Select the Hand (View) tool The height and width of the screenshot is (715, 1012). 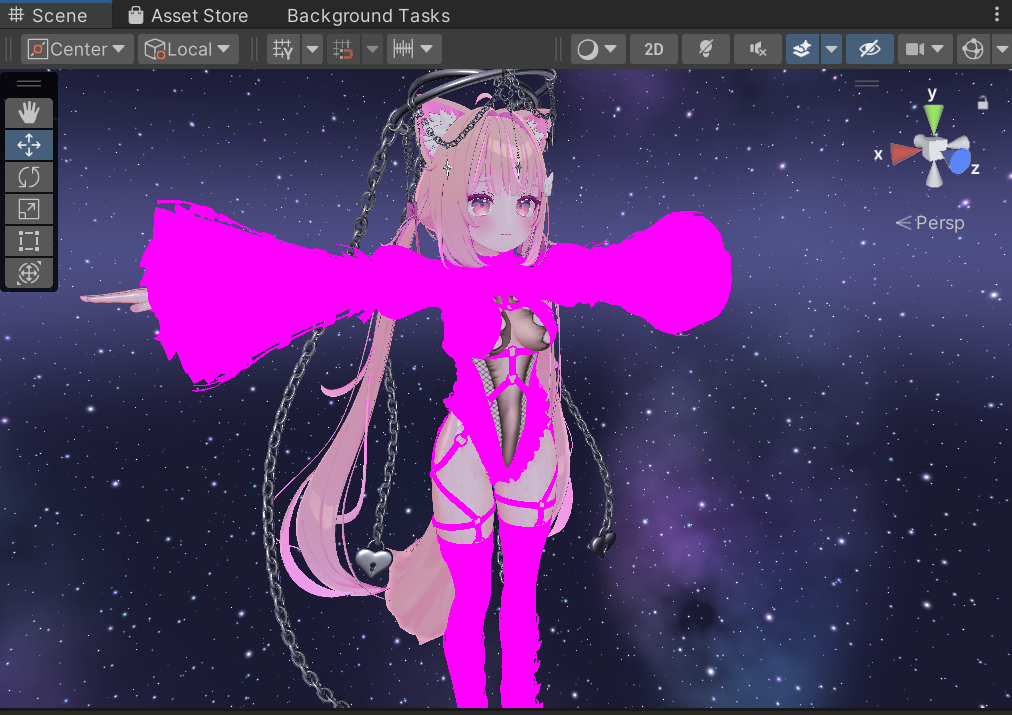(29, 113)
